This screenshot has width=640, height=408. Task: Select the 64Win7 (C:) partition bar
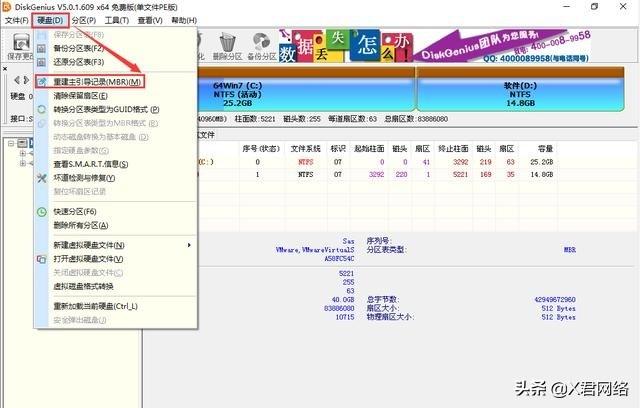click(x=306, y=94)
